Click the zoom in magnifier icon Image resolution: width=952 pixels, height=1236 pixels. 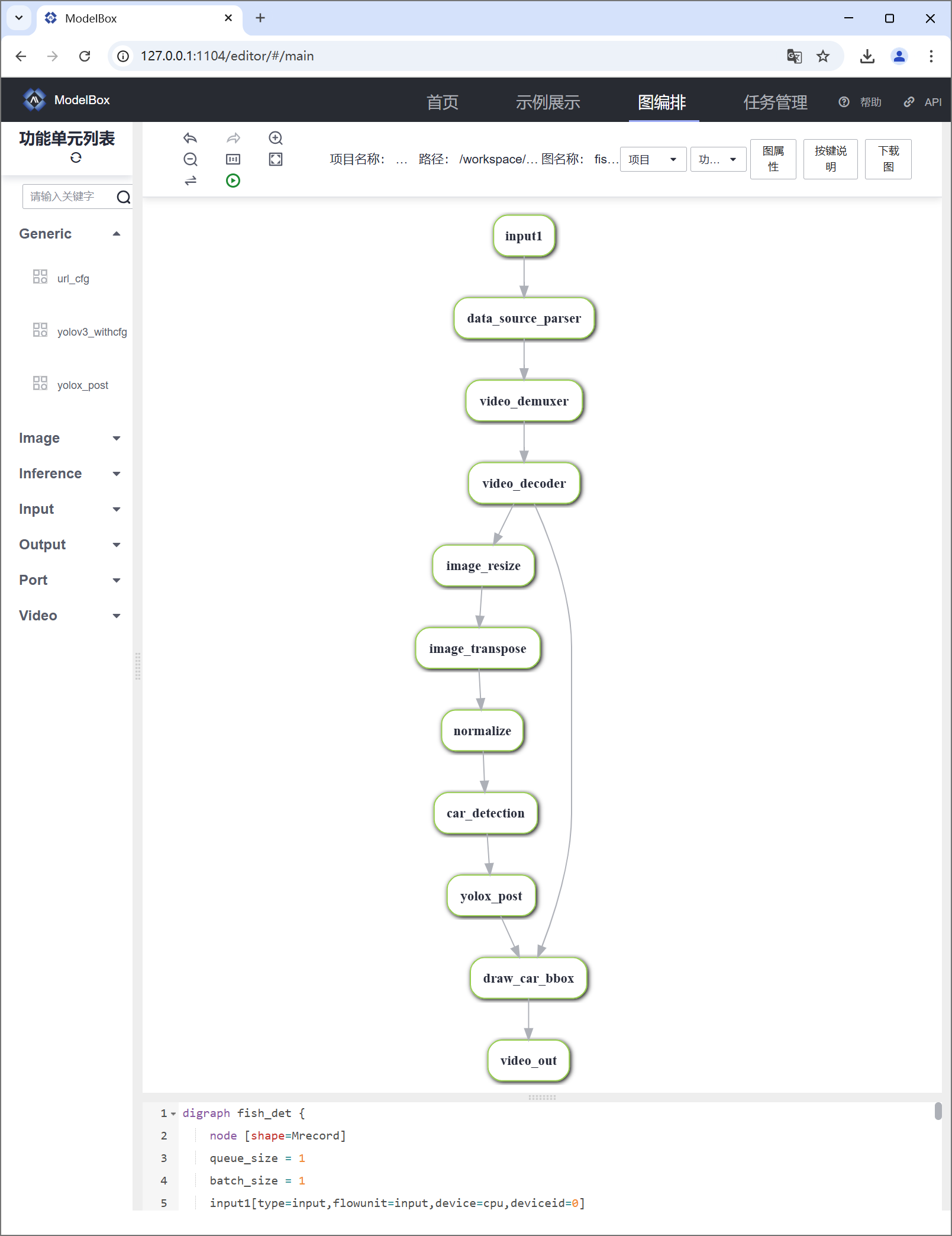pos(276,138)
